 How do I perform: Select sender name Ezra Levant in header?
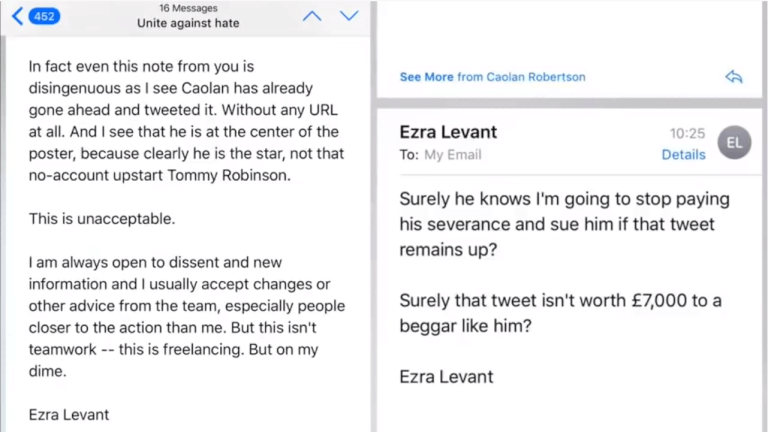(x=448, y=132)
